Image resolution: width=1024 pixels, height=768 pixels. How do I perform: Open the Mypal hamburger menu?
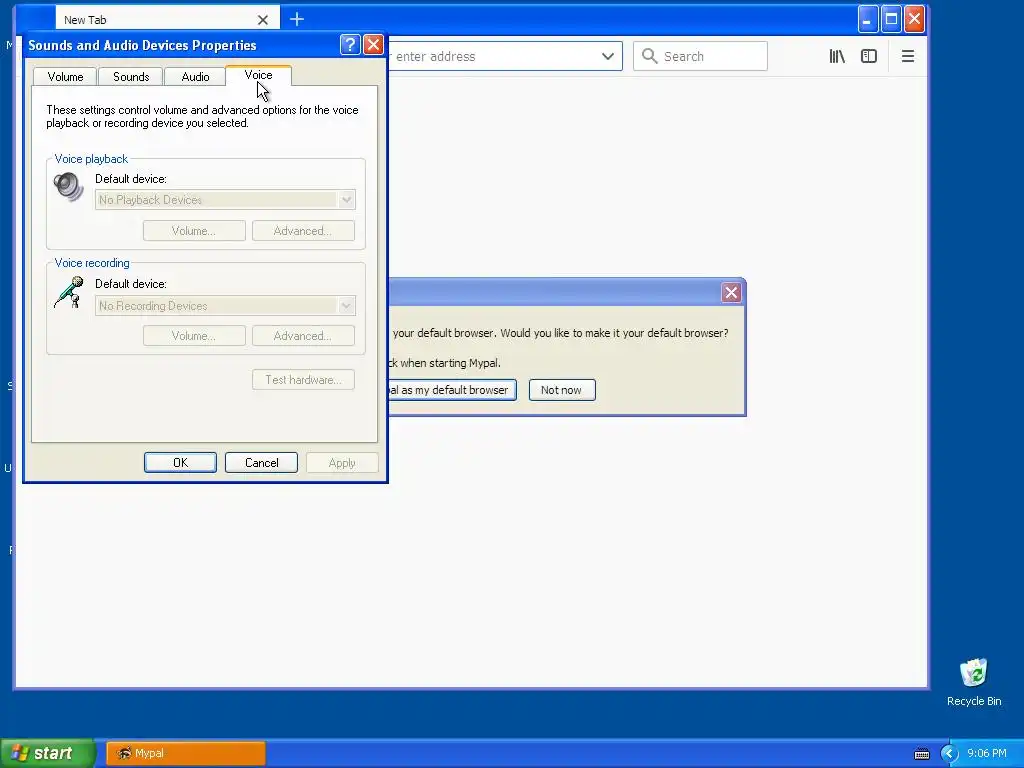click(x=907, y=56)
